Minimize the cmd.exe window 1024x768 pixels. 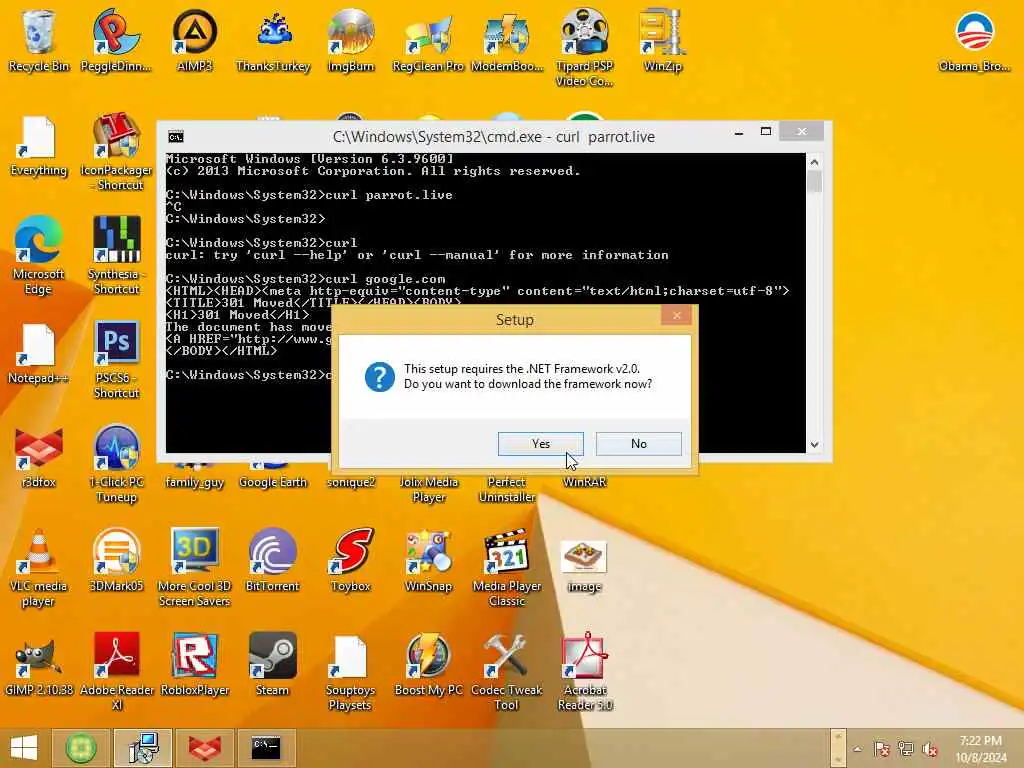(x=739, y=133)
